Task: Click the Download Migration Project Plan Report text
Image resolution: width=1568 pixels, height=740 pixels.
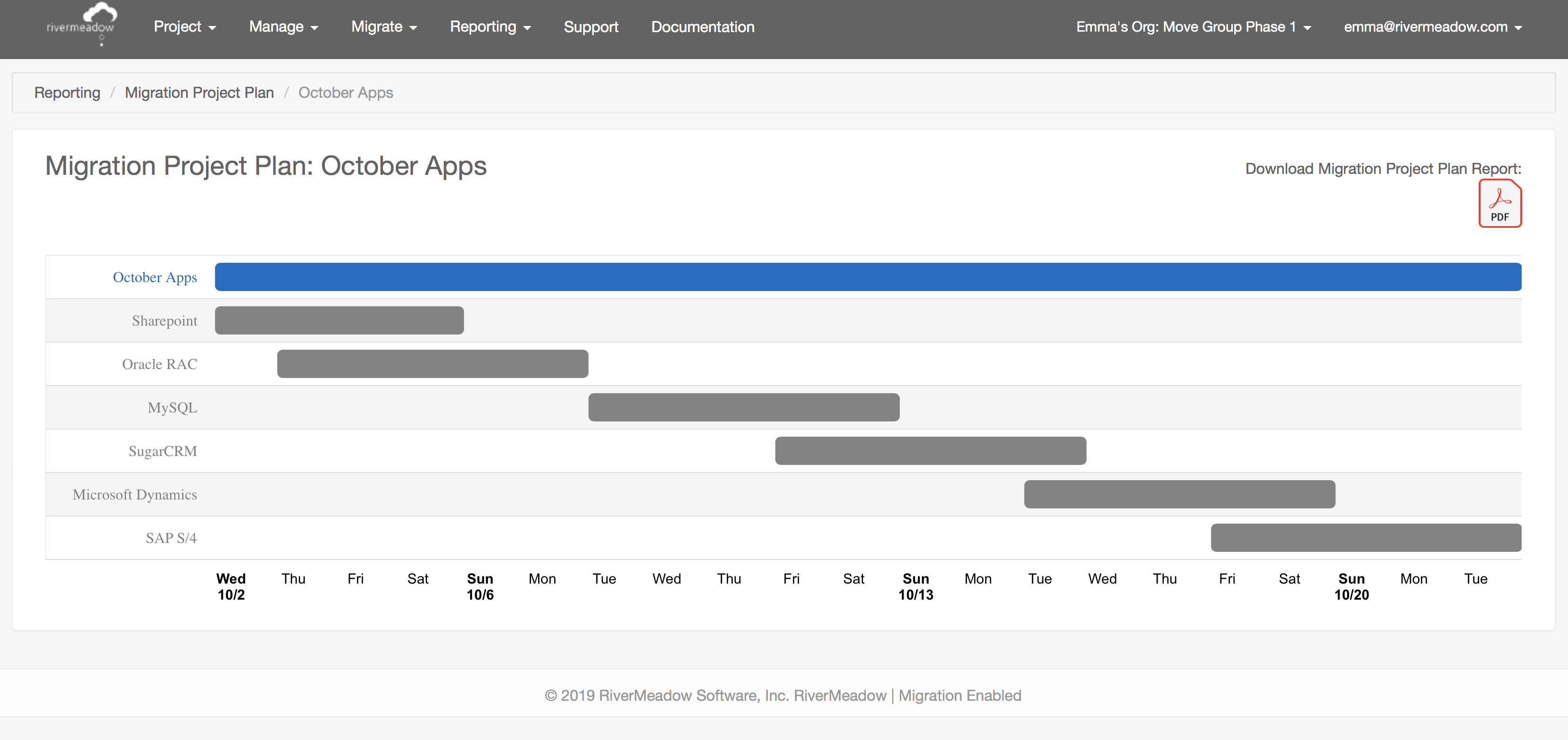Action: 1383,168
